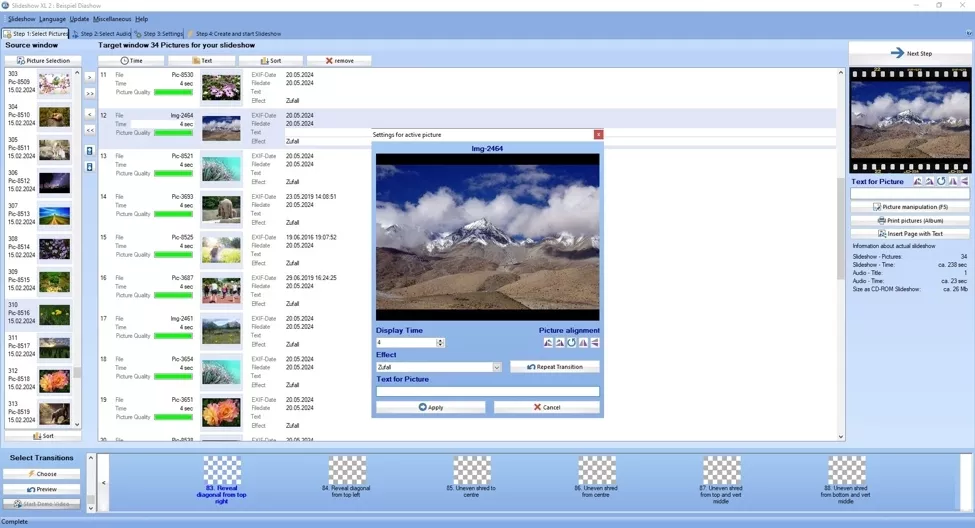Click the remove button with red X

[x=339, y=61]
